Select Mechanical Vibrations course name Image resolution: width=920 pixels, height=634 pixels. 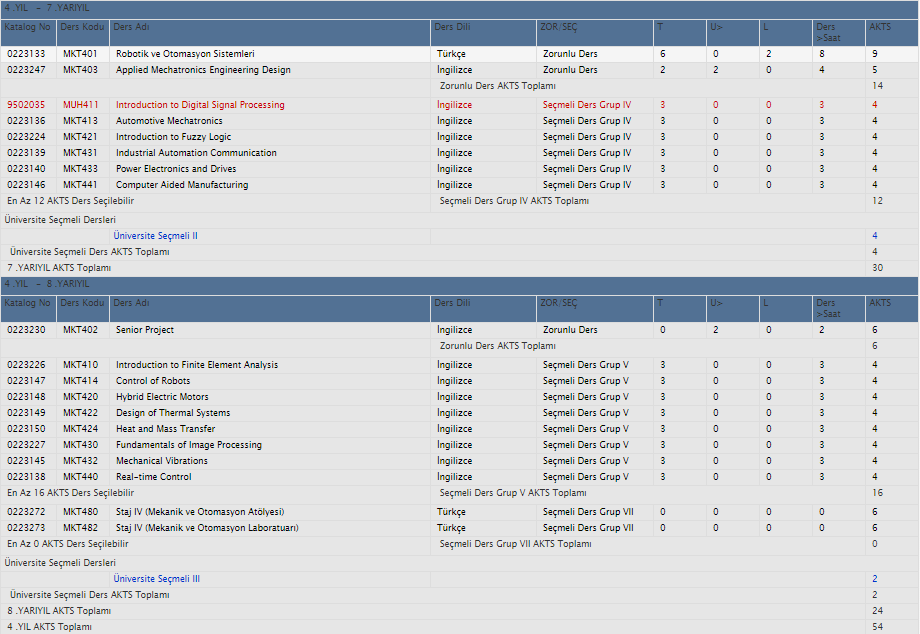162,461
